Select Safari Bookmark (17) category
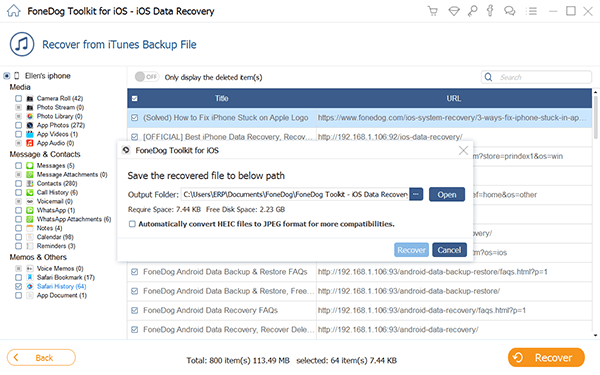The image size is (600, 375). click(x=66, y=277)
